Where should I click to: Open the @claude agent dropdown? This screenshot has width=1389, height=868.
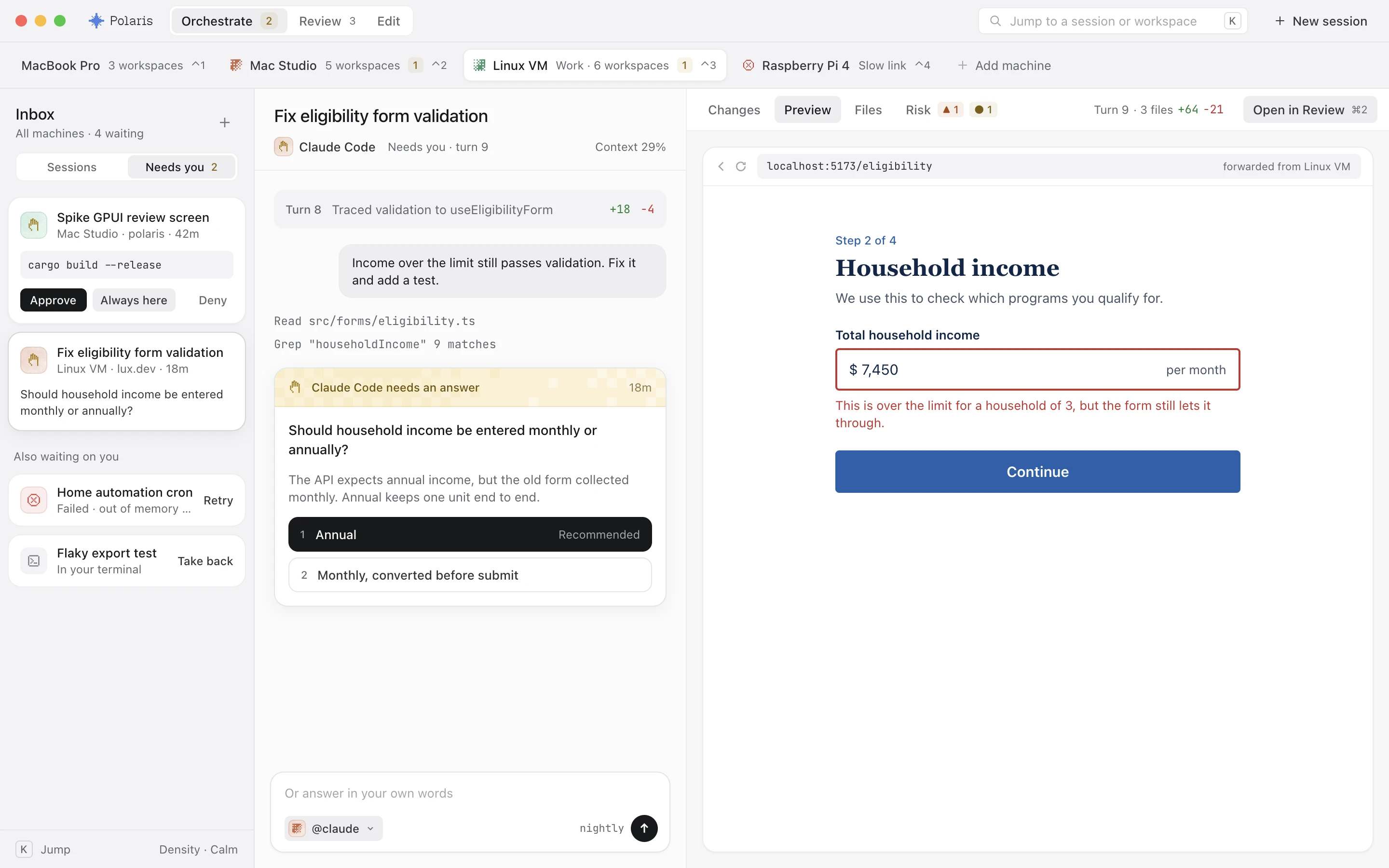point(333,828)
